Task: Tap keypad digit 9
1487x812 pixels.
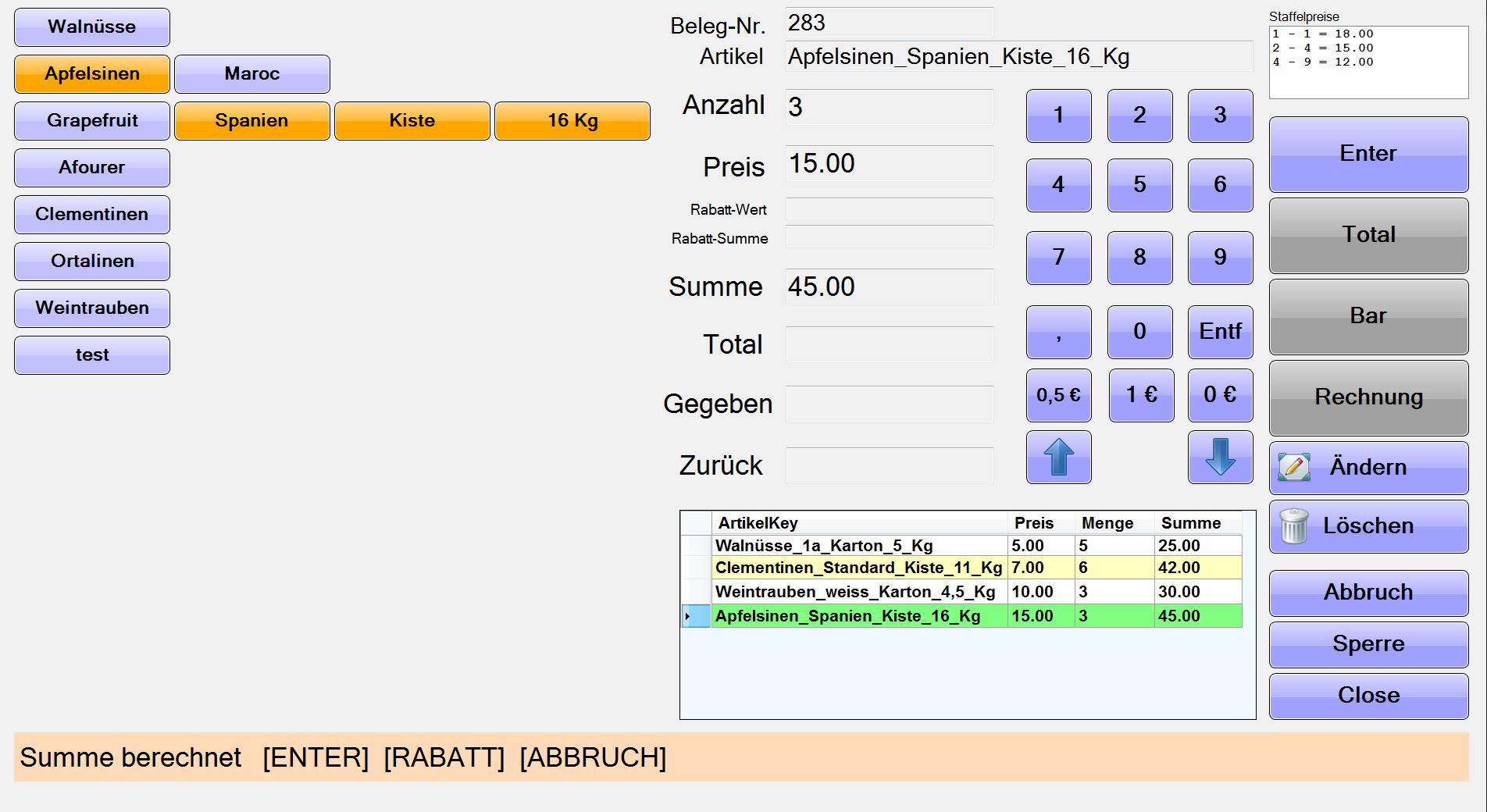Action: coord(1220,258)
